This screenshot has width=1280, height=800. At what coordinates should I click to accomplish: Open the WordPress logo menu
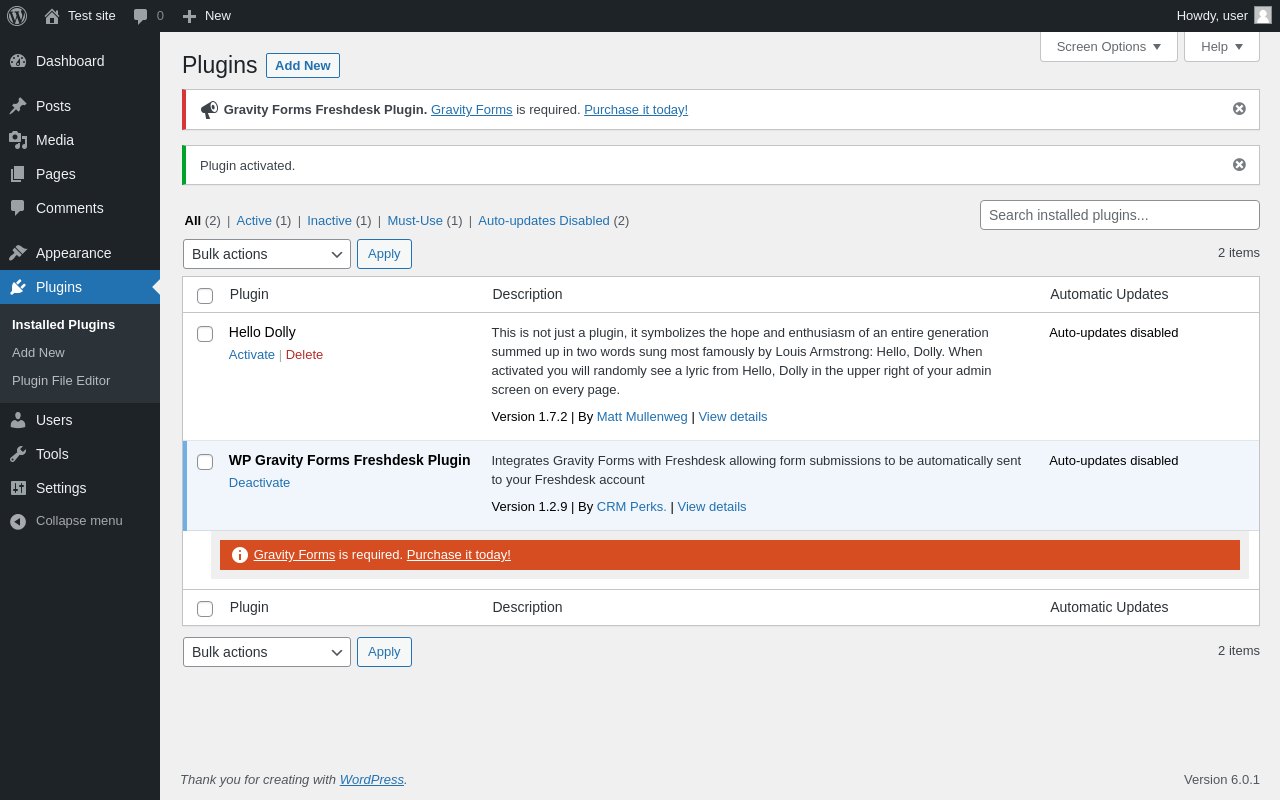[17, 16]
